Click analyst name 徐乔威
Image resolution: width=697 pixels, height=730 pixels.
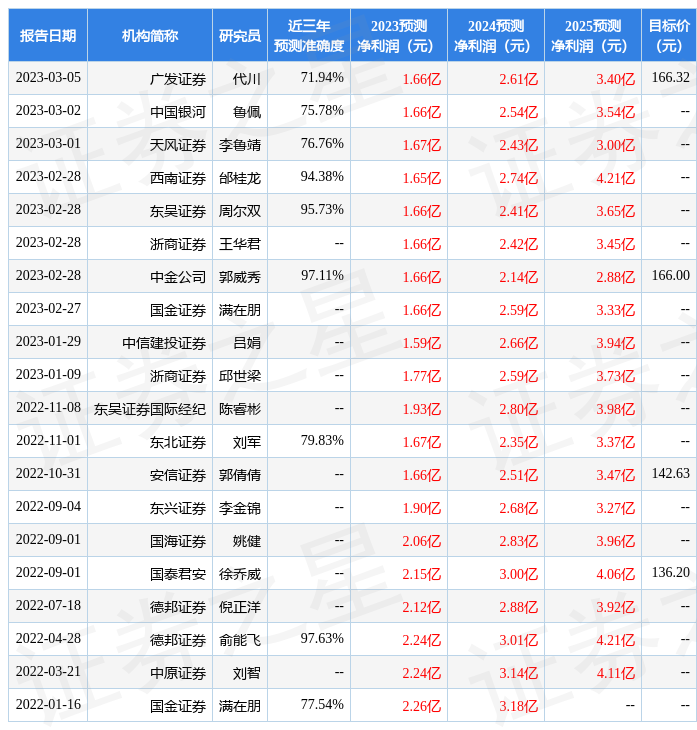coord(240,575)
